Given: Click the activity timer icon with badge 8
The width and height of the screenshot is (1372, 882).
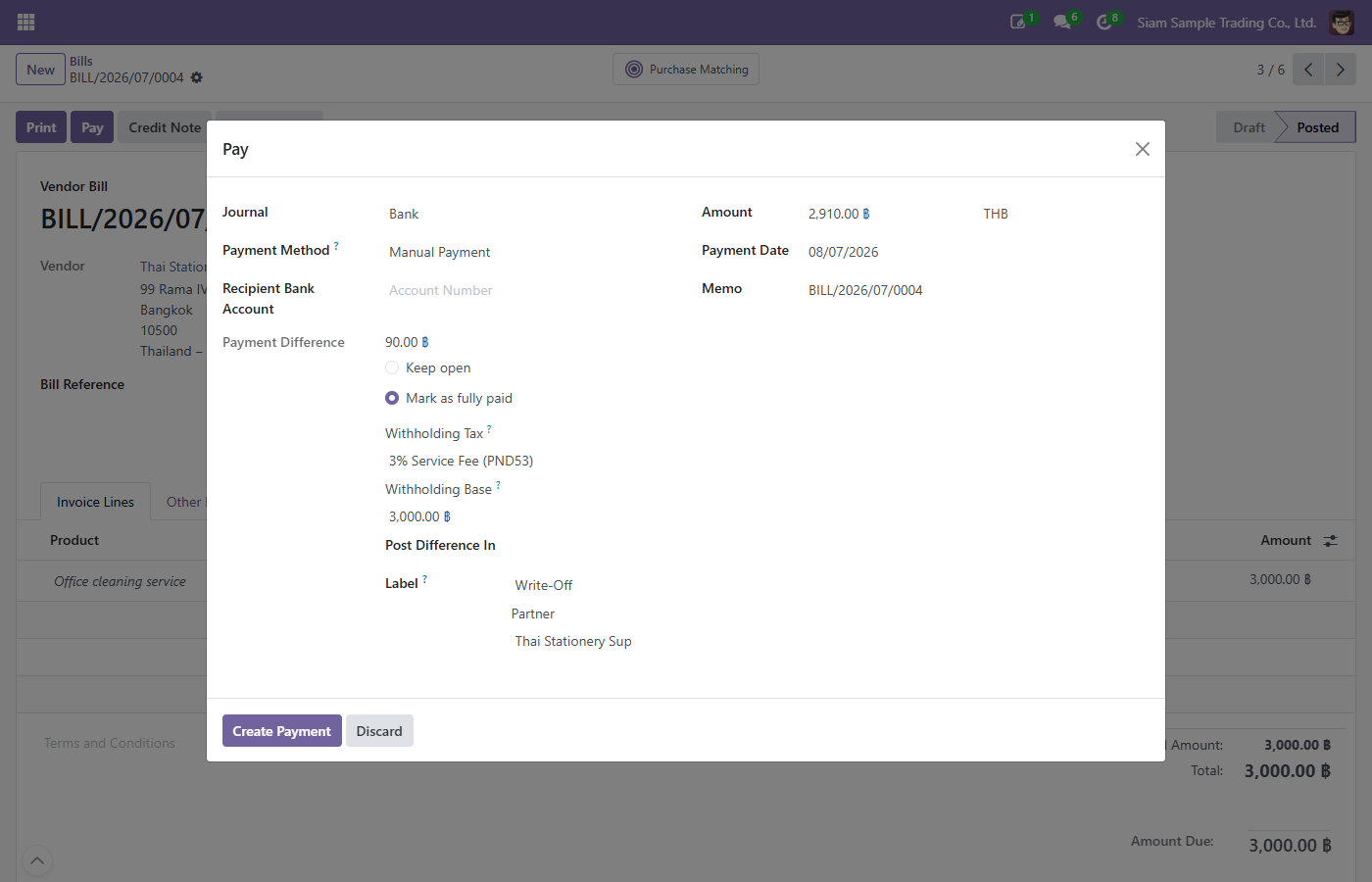Looking at the screenshot, I should point(1103,22).
